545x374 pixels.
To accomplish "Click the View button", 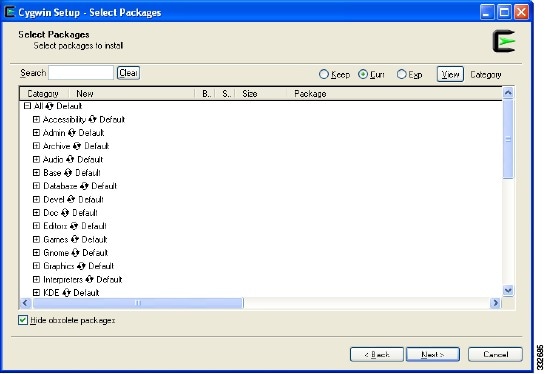I will point(450,74).
